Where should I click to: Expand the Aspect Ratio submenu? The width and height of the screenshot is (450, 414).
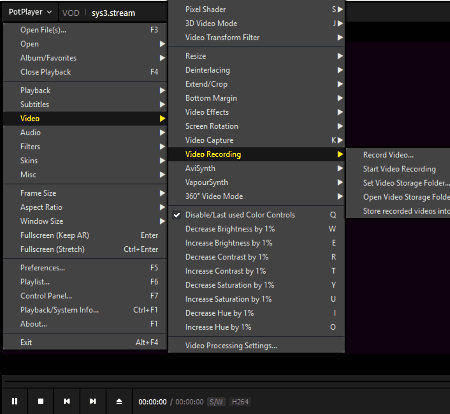click(x=85, y=207)
